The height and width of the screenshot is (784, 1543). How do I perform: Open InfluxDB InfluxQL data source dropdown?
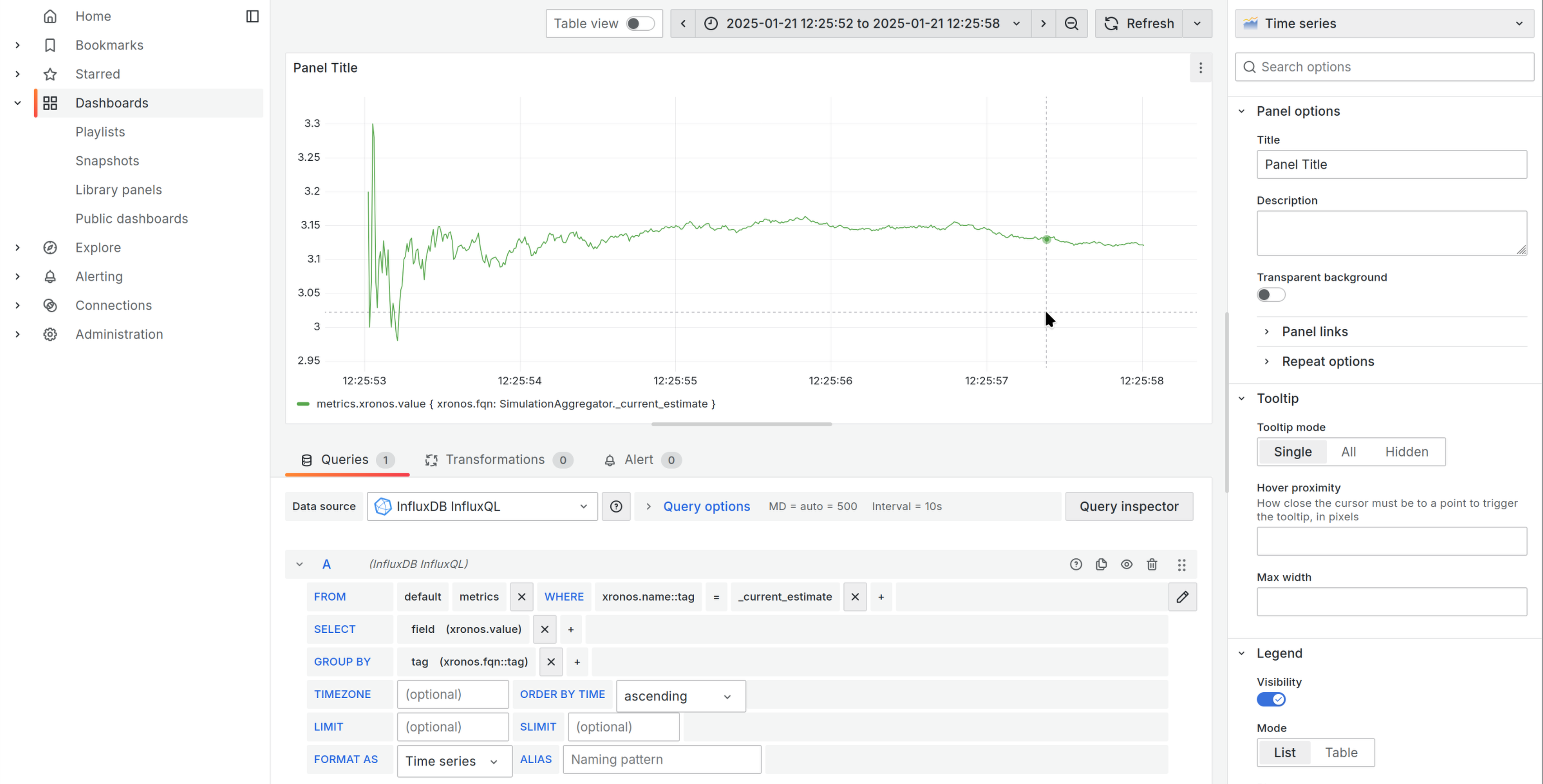tap(482, 506)
